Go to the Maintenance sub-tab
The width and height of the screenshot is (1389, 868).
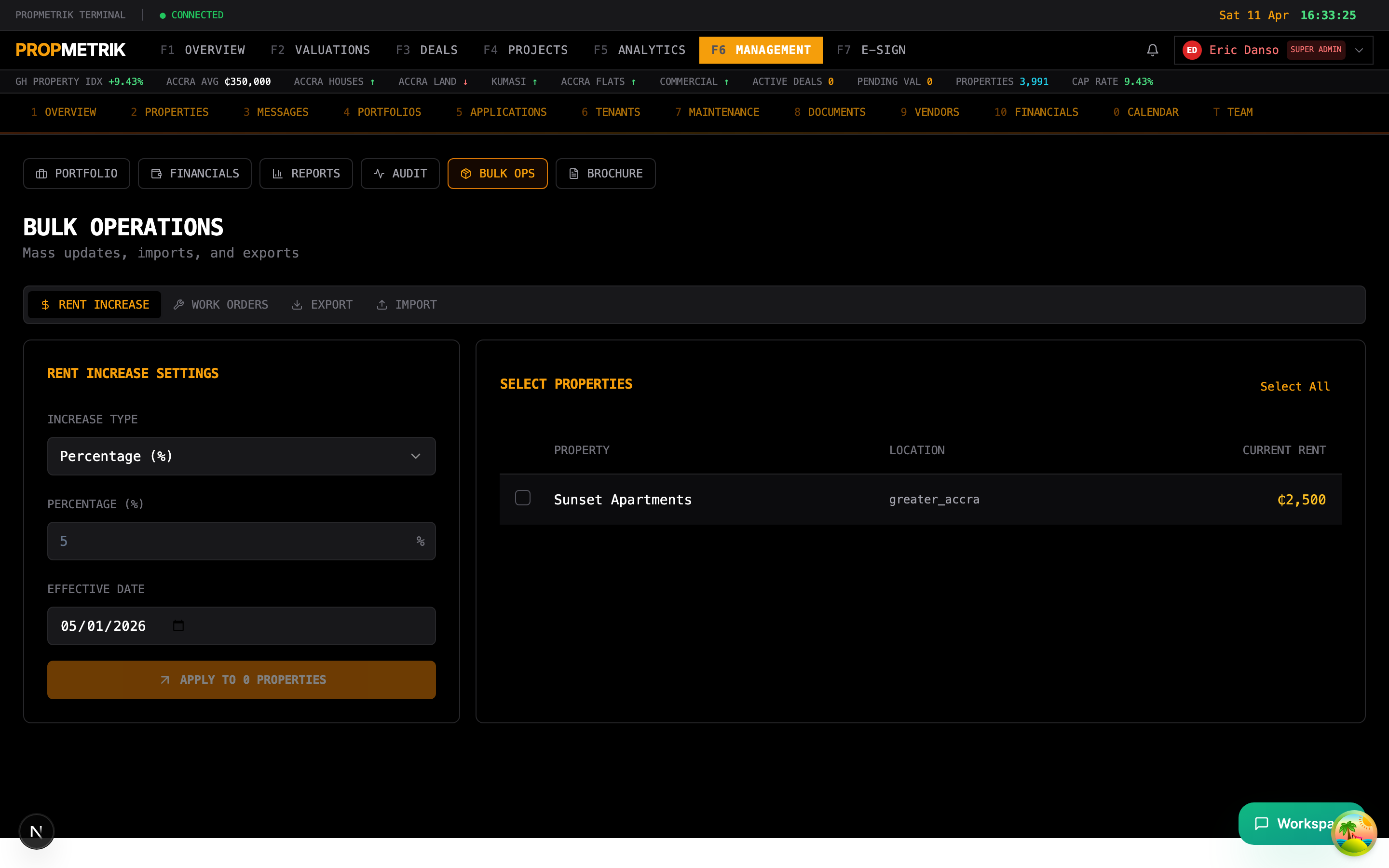tap(718, 112)
